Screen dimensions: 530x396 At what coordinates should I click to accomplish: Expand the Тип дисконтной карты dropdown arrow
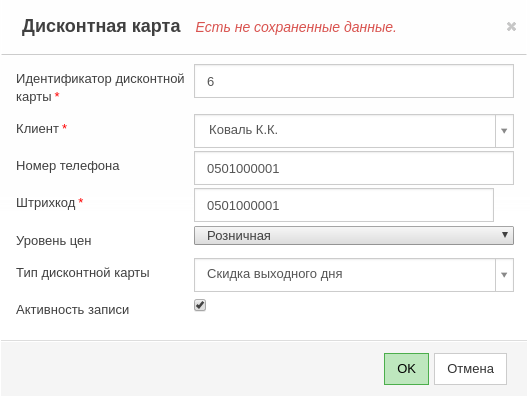coord(504,275)
